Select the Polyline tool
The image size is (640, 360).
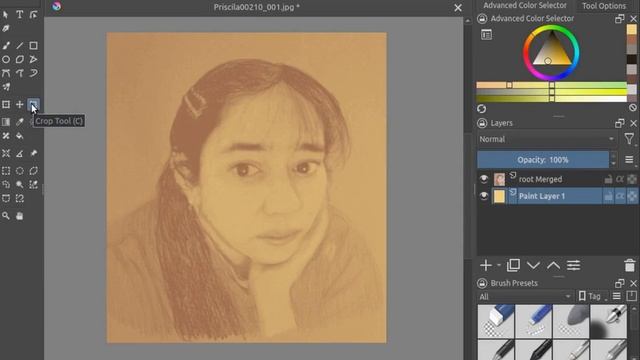point(33,60)
